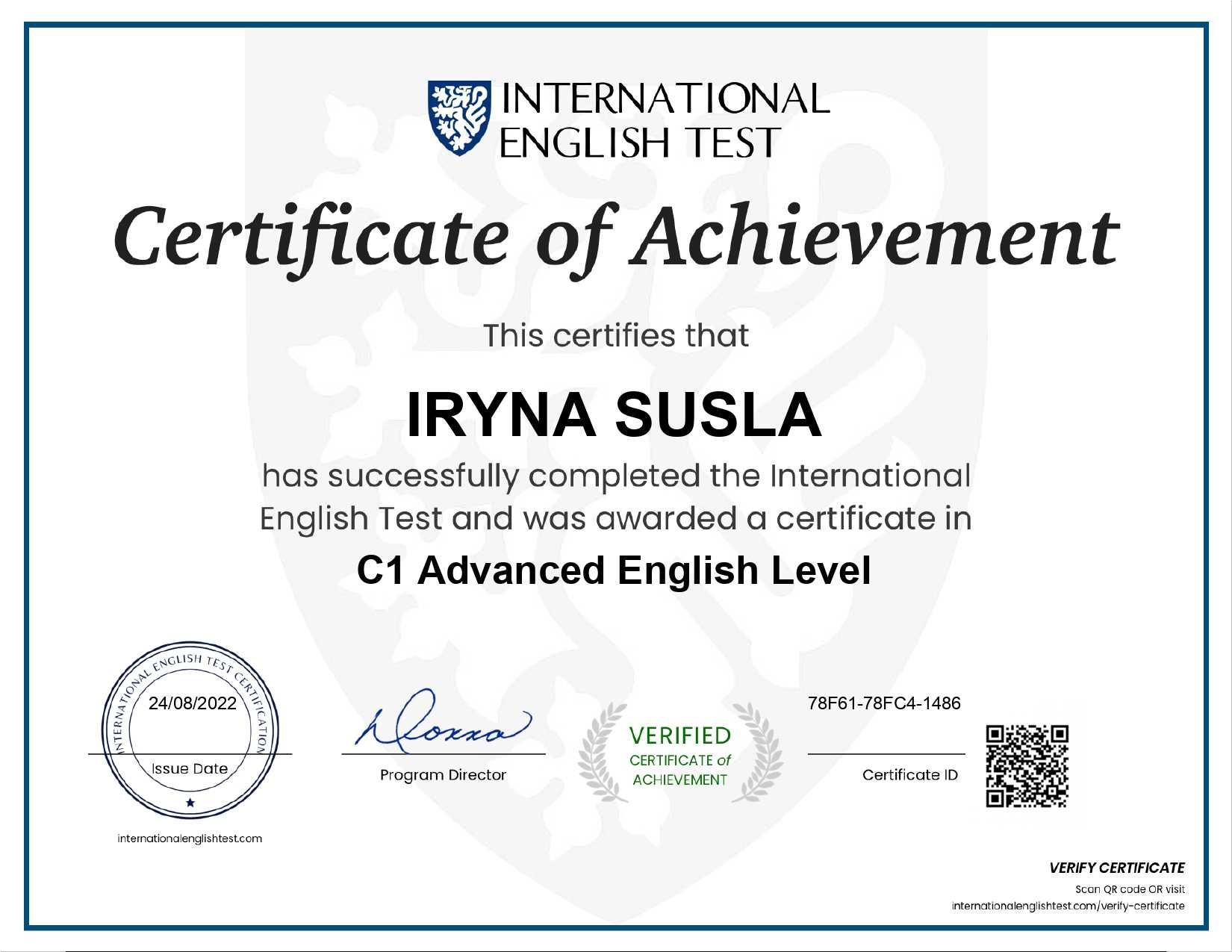Screen dimensions: 1232x952
Task: Click the 'Scan QR code OR visit' text
Action: [x=1130, y=889]
